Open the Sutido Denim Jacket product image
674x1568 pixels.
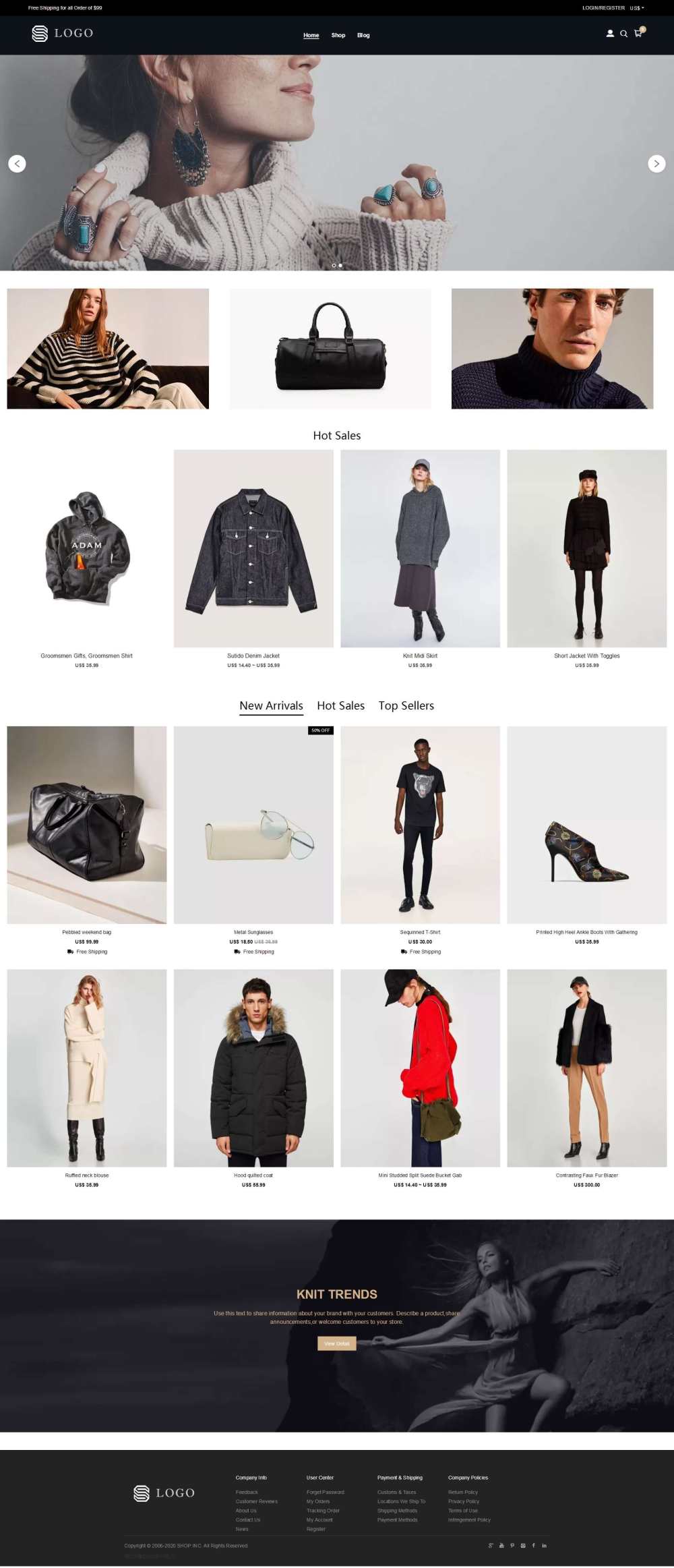pos(253,548)
